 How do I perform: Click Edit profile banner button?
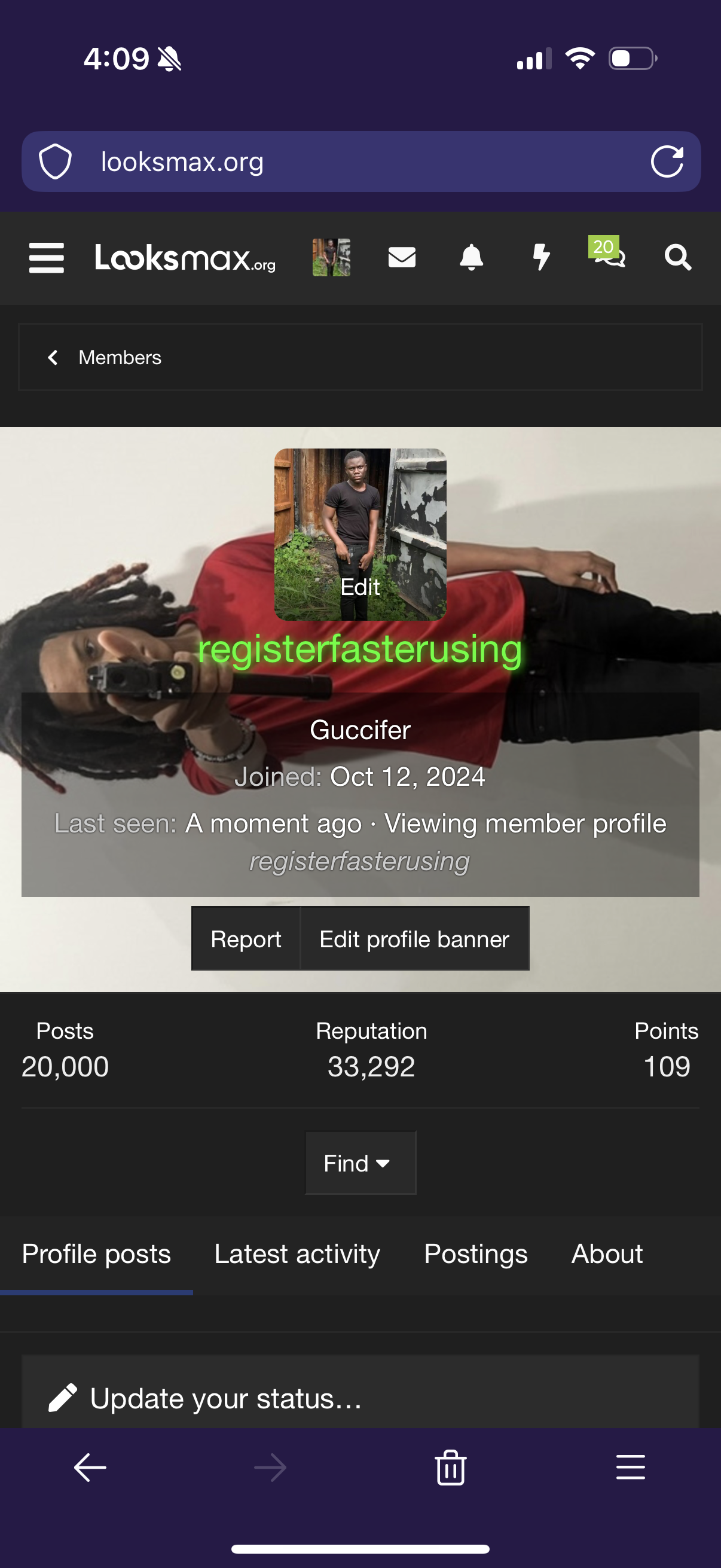pyautogui.click(x=414, y=939)
